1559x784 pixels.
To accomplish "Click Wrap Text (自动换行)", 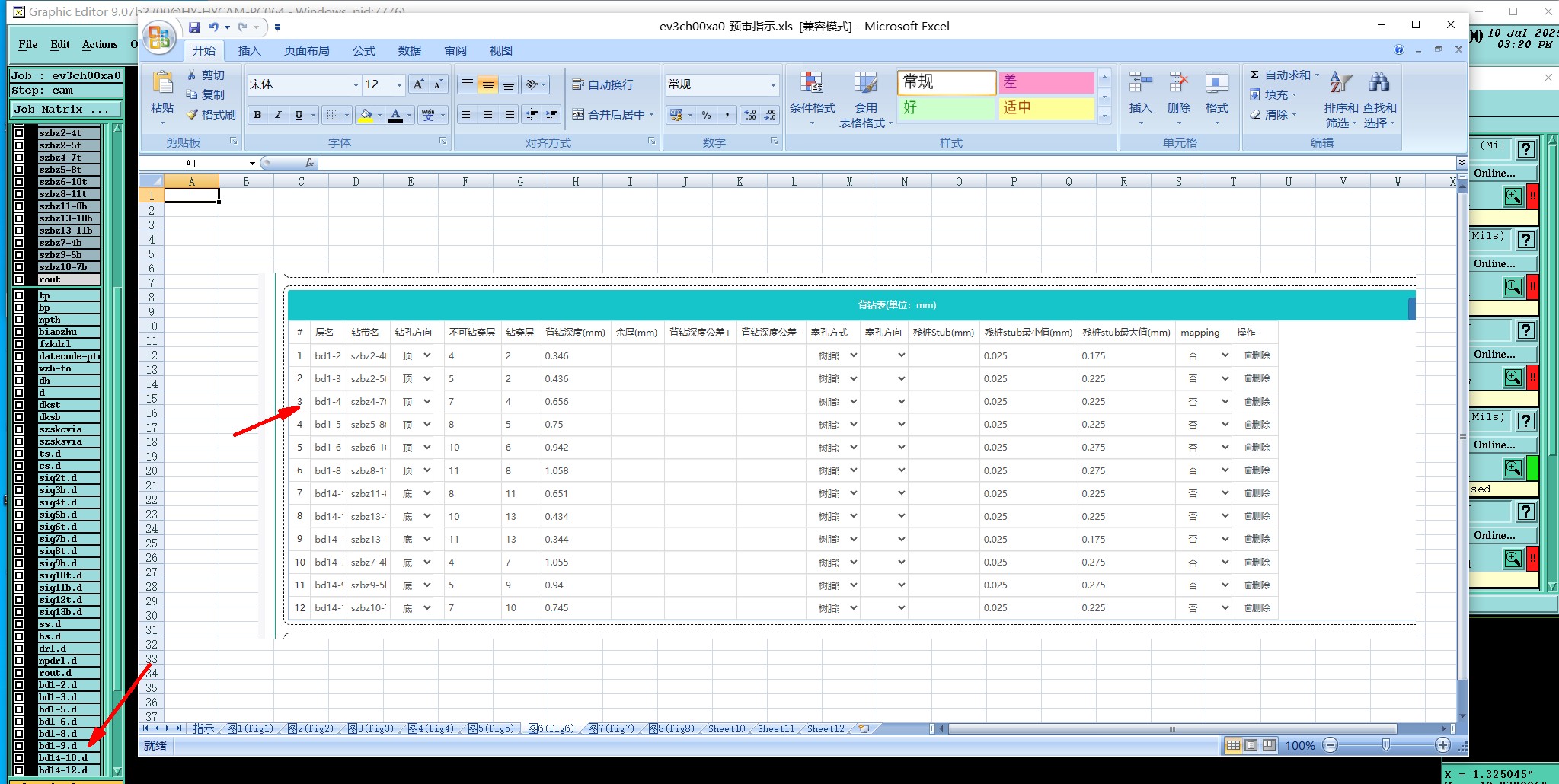I will [x=603, y=84].
